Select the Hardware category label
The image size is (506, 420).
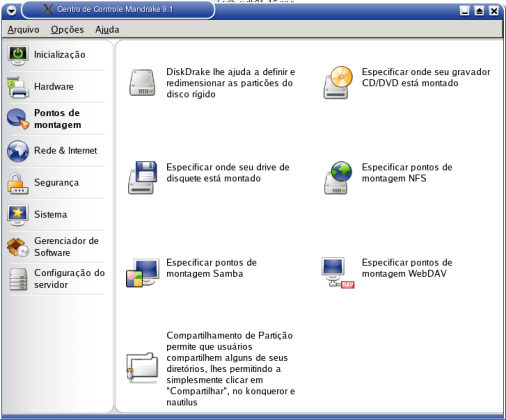point(54,87)
